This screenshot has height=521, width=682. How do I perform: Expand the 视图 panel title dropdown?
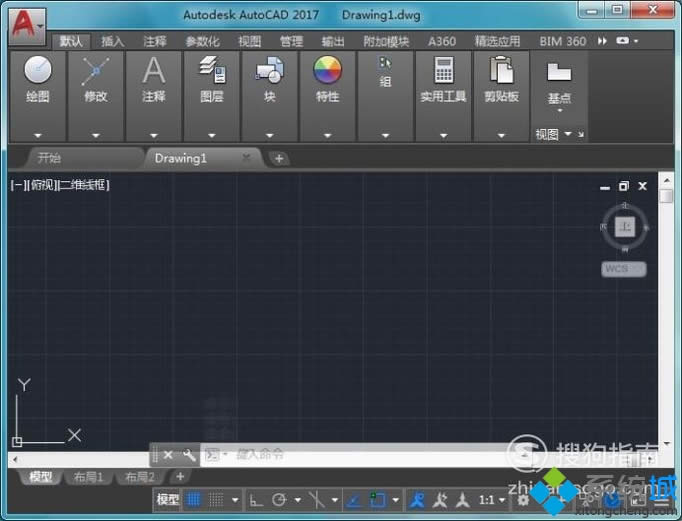(x=568, y=134)
